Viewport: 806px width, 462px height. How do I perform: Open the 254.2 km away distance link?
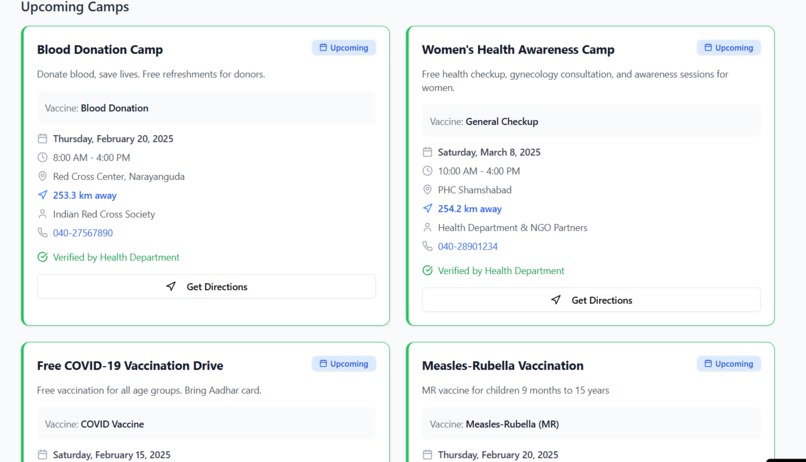coord(470,209)
